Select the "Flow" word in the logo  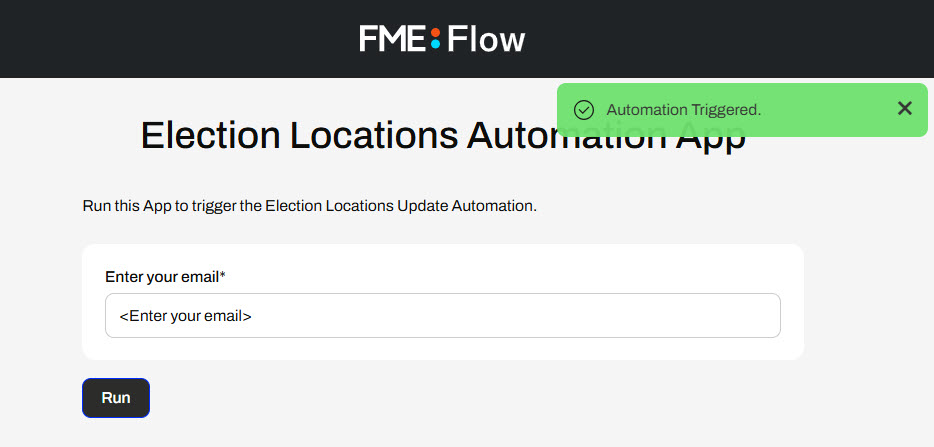[486, 39]
